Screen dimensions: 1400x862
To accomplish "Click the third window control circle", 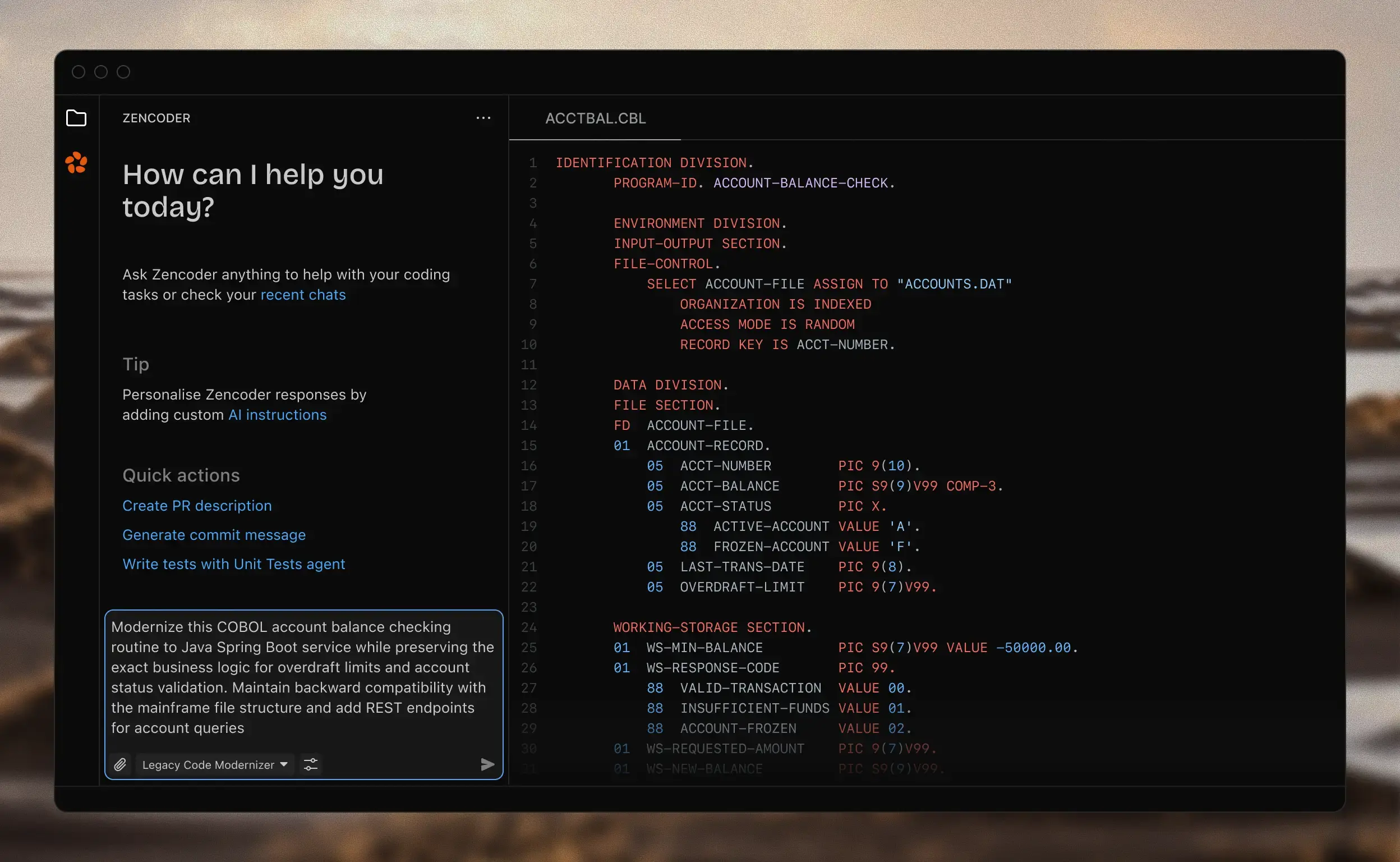I will (123, 72).
